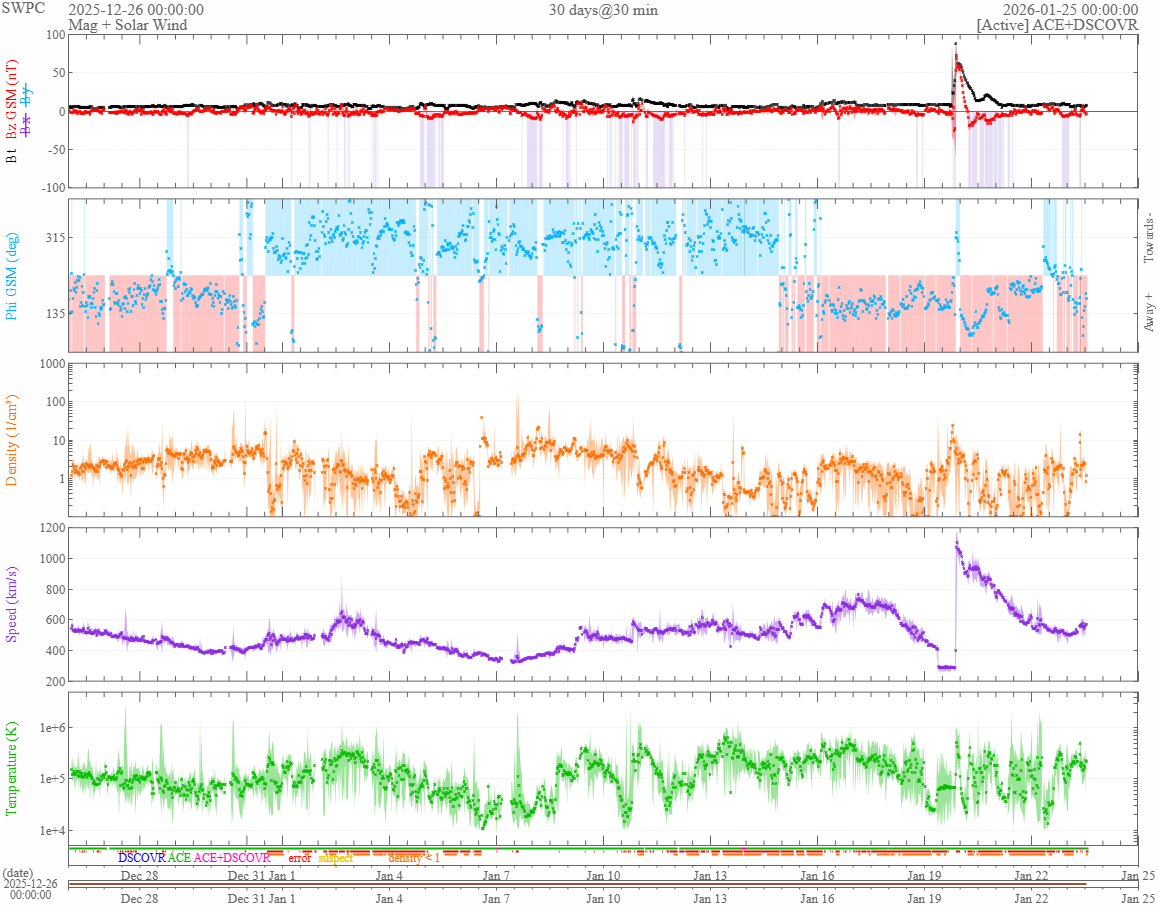Click the start date 2025-12-26 00:00:00
Image resolution: width=1158 pixels, height=905 pixels.
point(136,10)
